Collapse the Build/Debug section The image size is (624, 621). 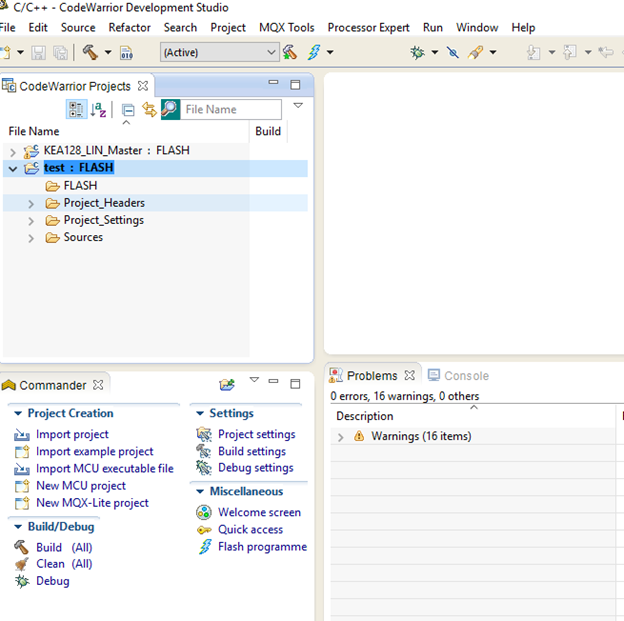[x=18, y=527]
